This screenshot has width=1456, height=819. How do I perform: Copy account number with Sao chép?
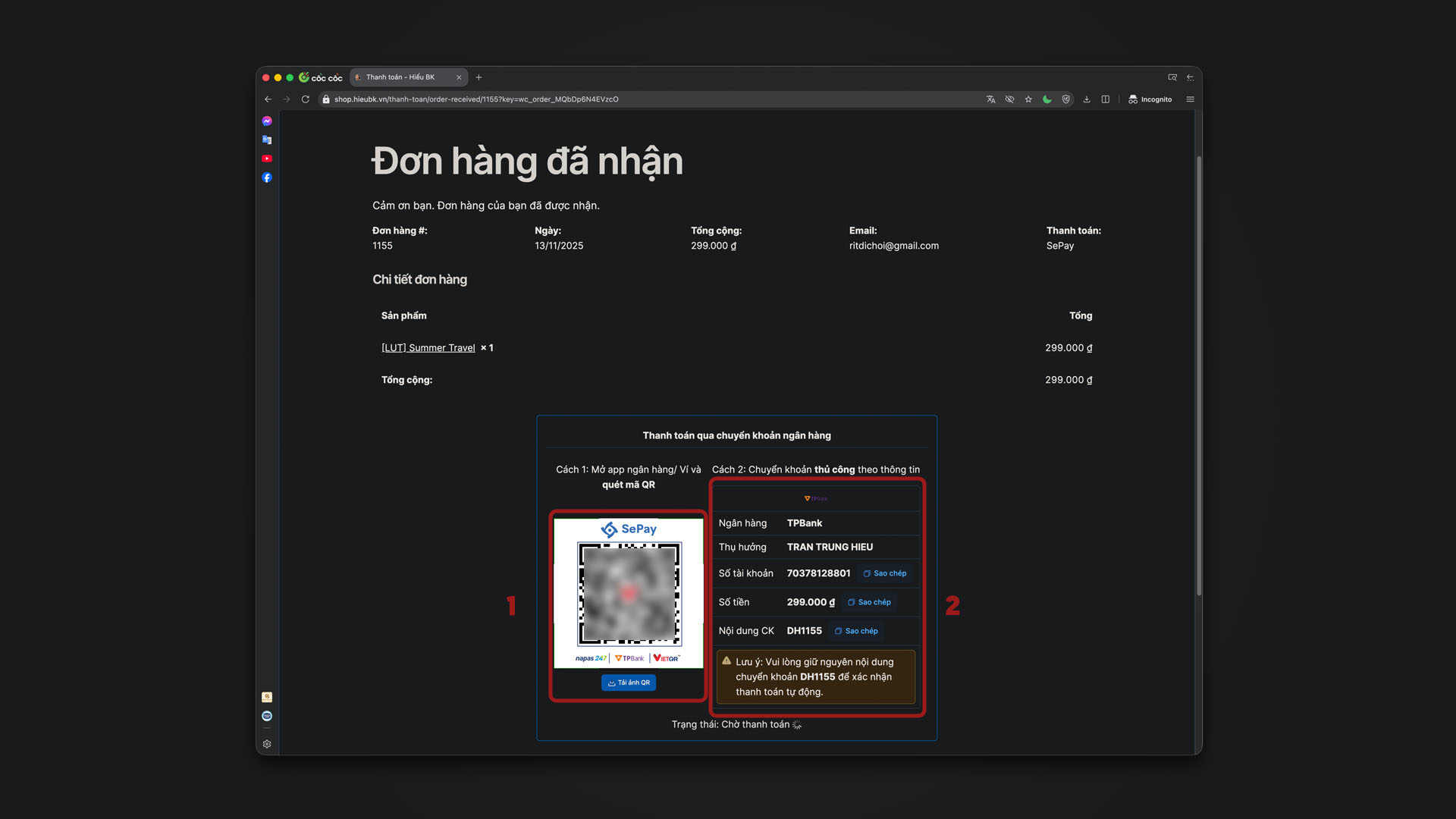(885, 573)
